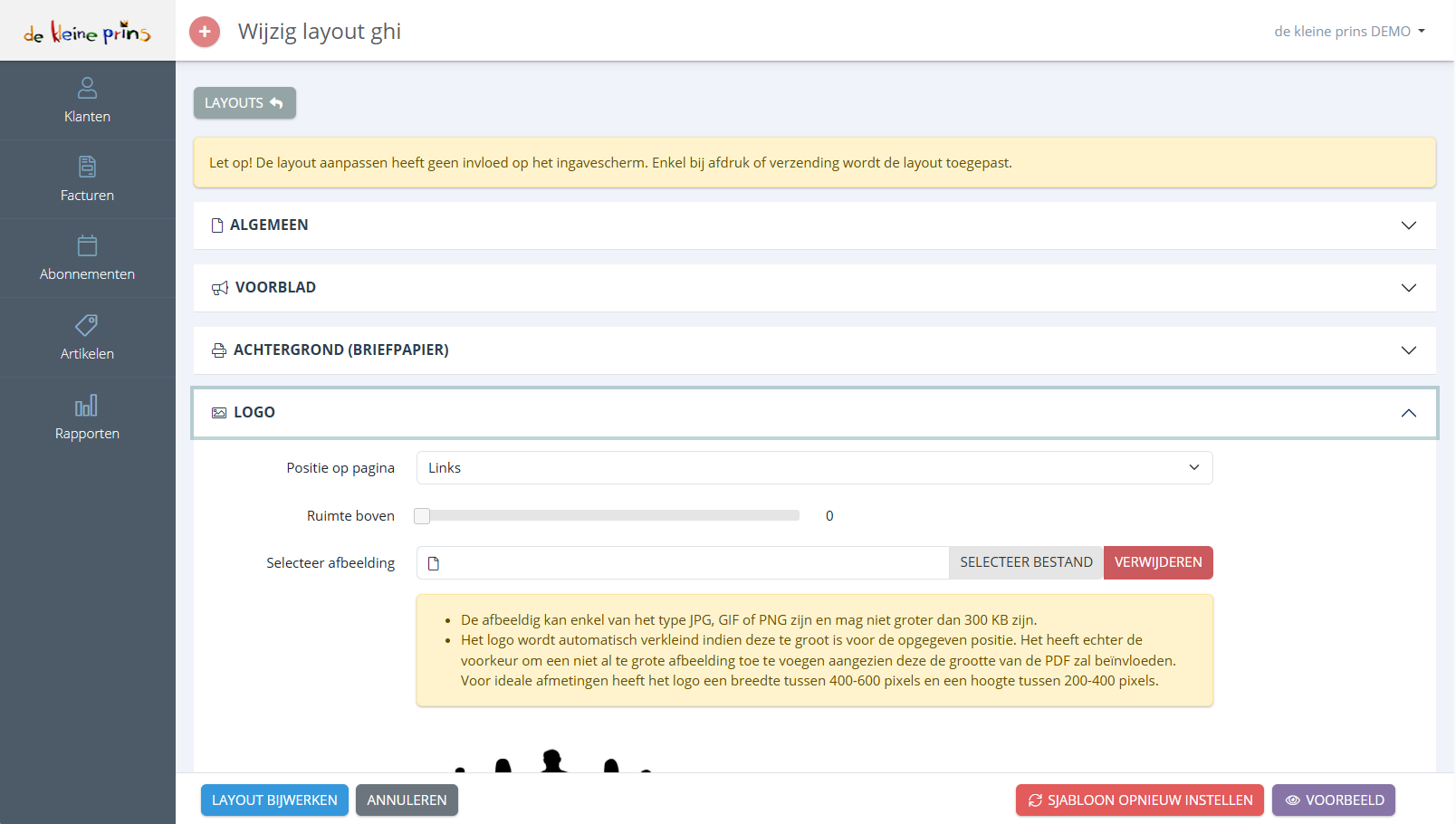The image size is (1456, 824).
Task: Click the ANNULEREN button
Action: [407, 800]
